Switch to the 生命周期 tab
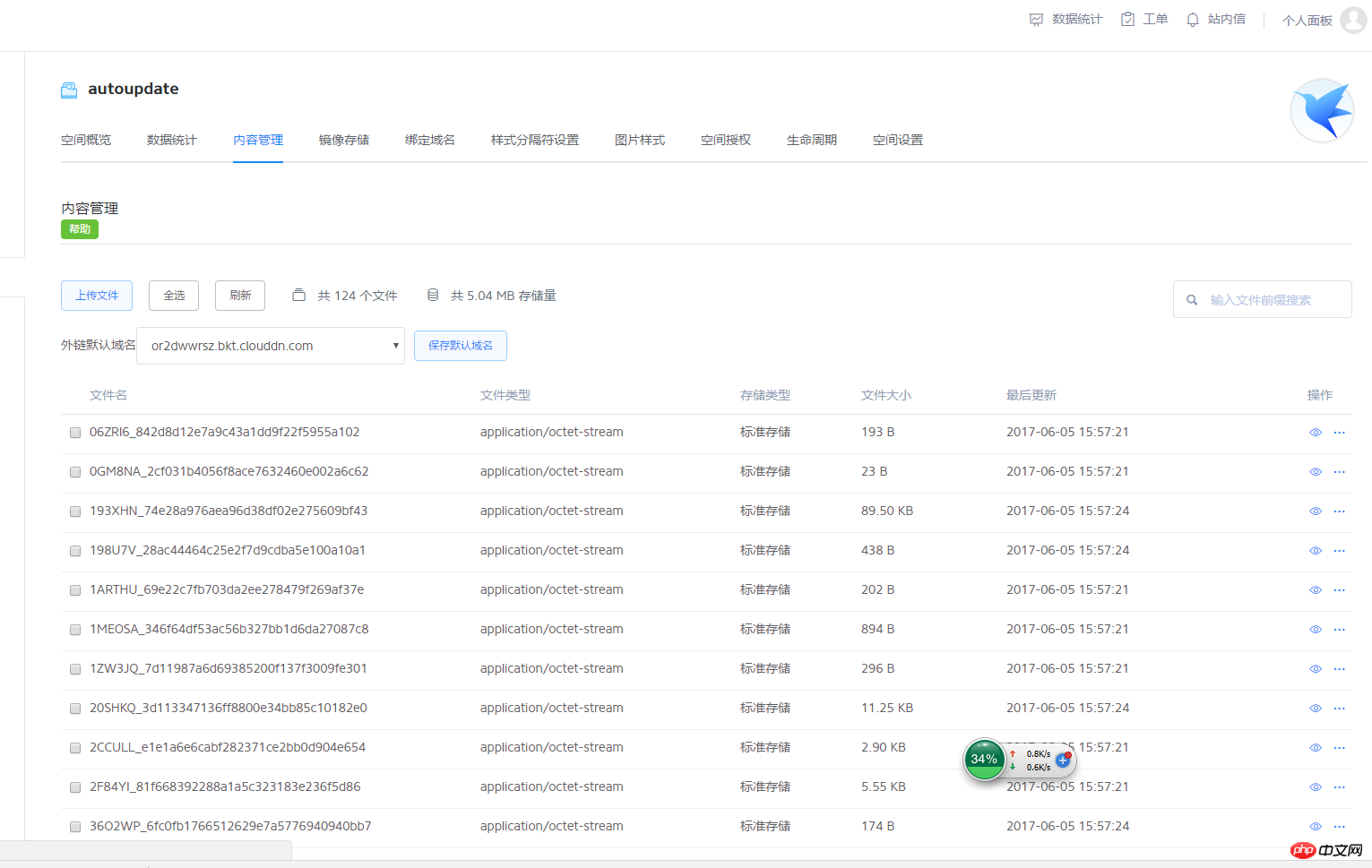Screen dimensions: 1372x868 click(x=812, y=140)
